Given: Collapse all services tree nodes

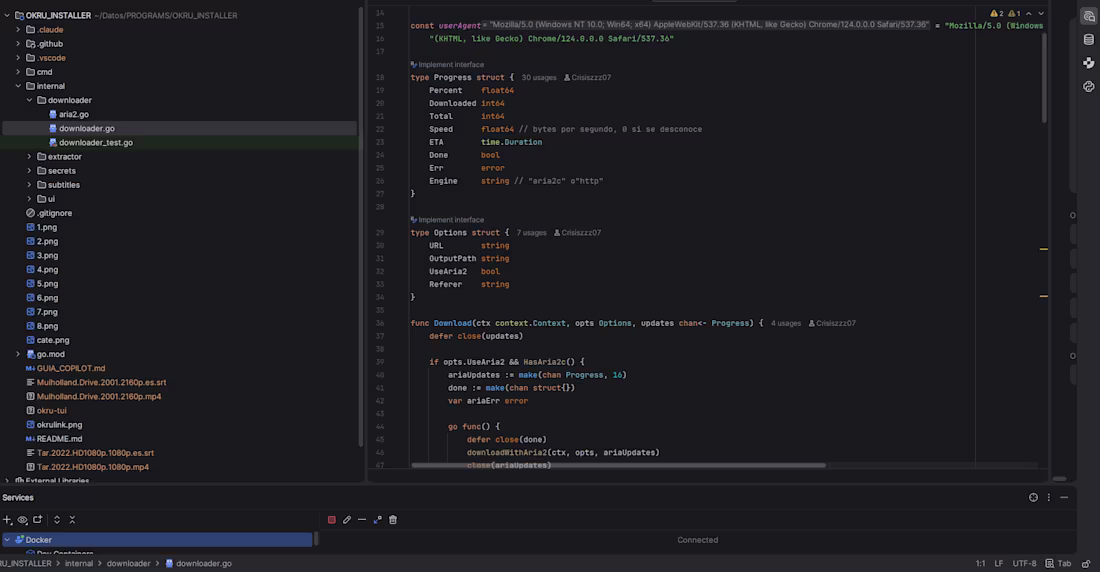Looking at the screenshot, I should pyautogui.click(x=72, y=520).
